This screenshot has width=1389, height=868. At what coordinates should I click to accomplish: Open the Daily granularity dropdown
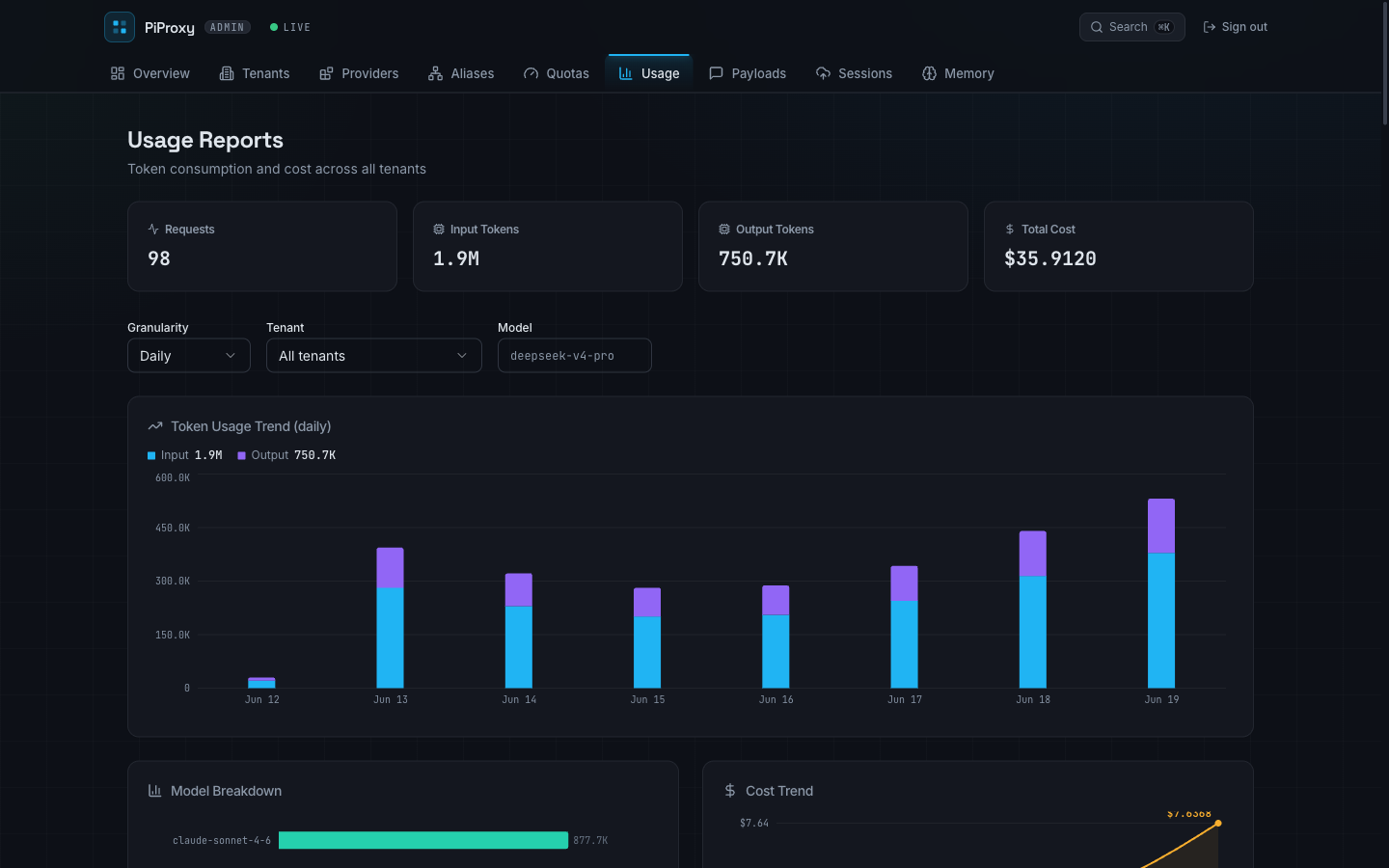click(x=189, y=356)
